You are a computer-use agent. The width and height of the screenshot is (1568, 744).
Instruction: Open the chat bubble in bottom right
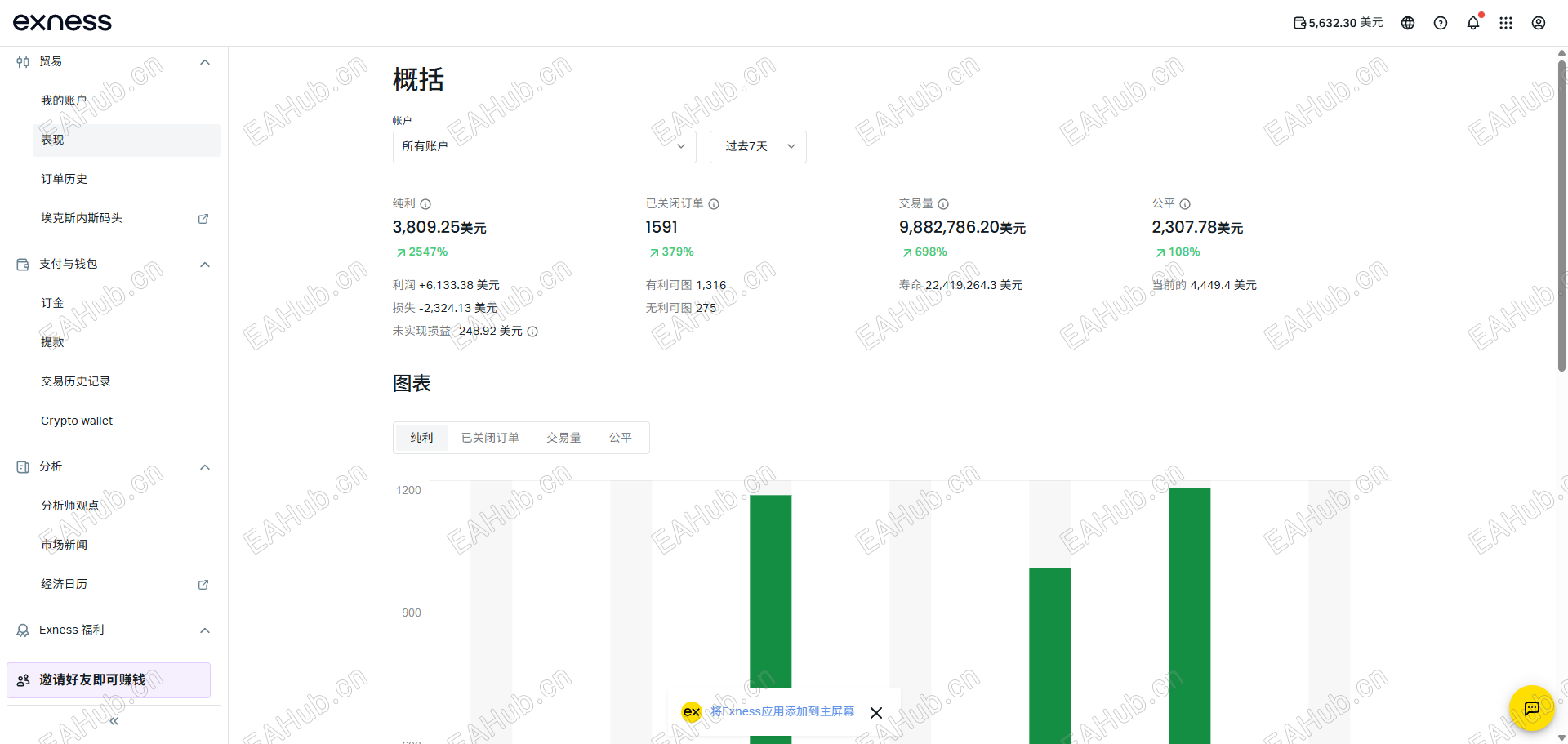coord(1531,709)
